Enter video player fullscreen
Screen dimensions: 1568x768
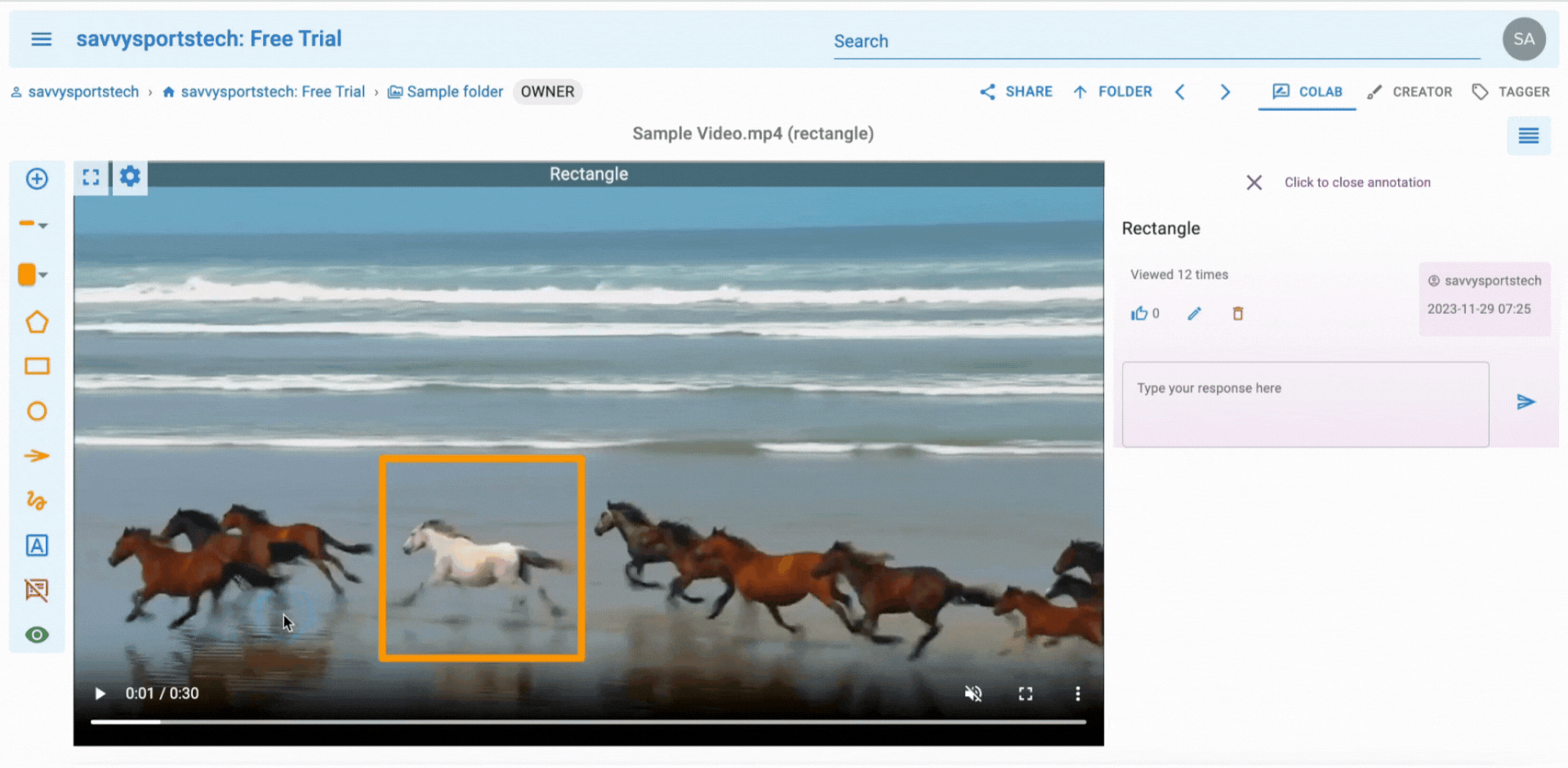[x=1026, y=694]
